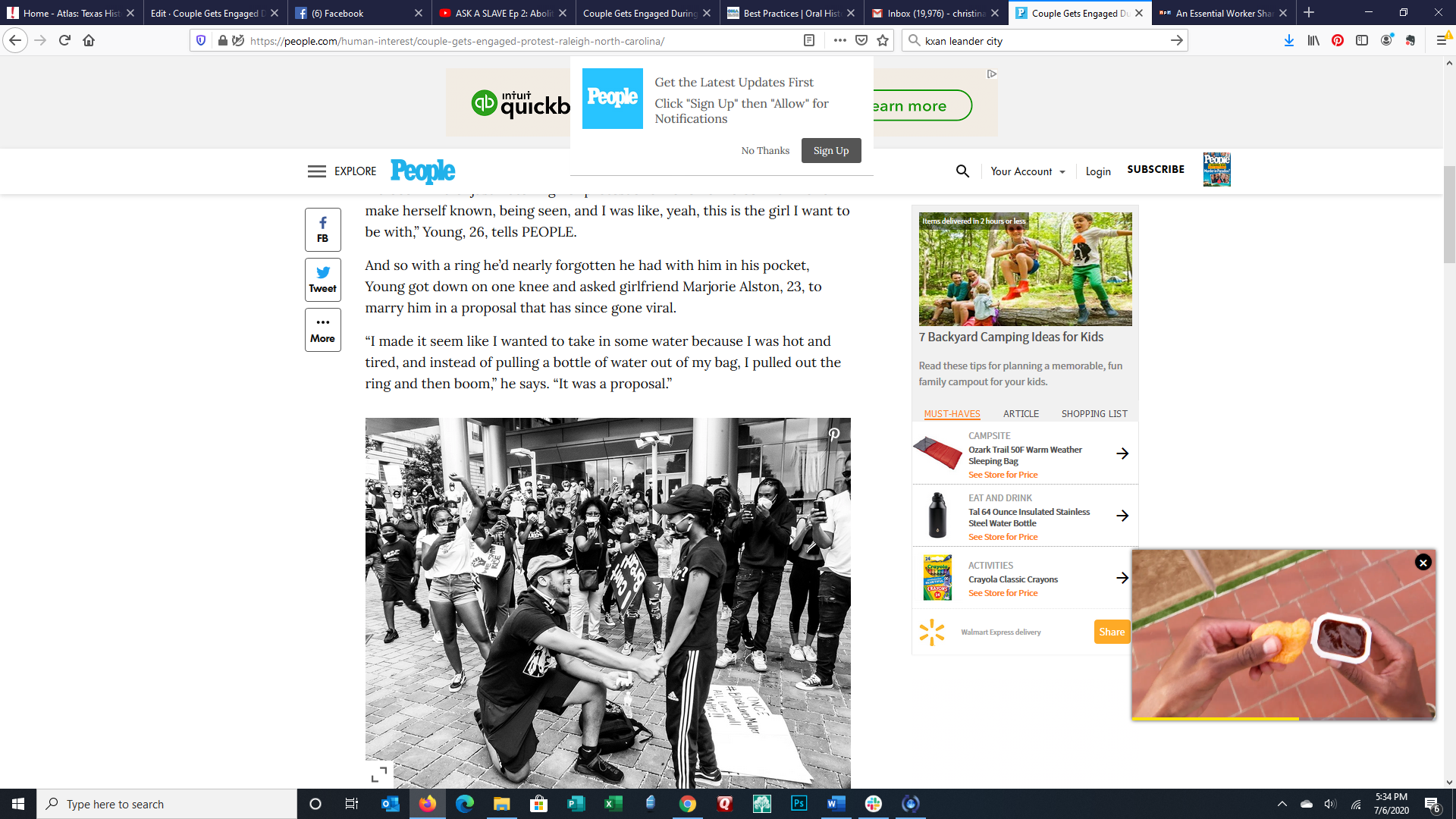The height and width of the screenshot is (819, 1456).
Task: Share article via FB icon
Action: pyautogui.click(x=322, y=229)
